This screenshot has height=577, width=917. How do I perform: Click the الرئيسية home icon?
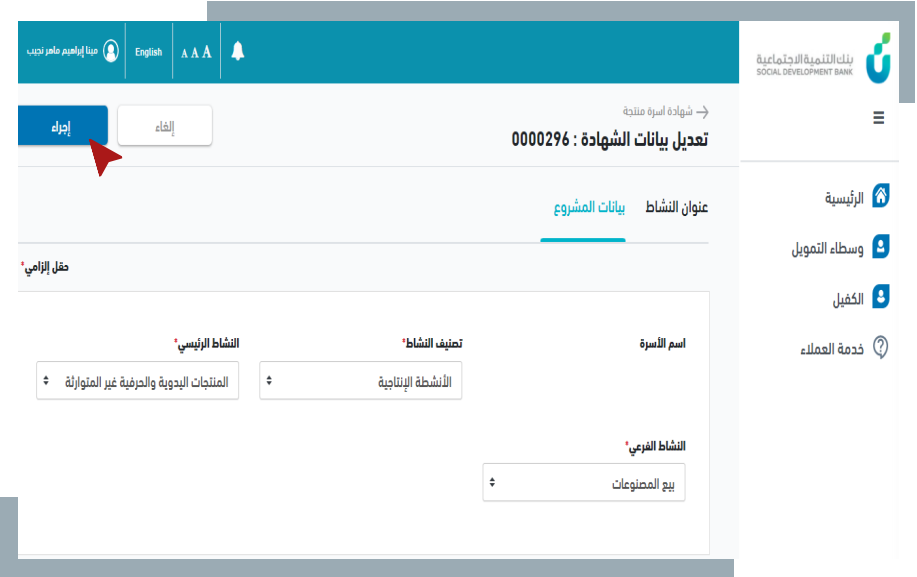[881, 196]
